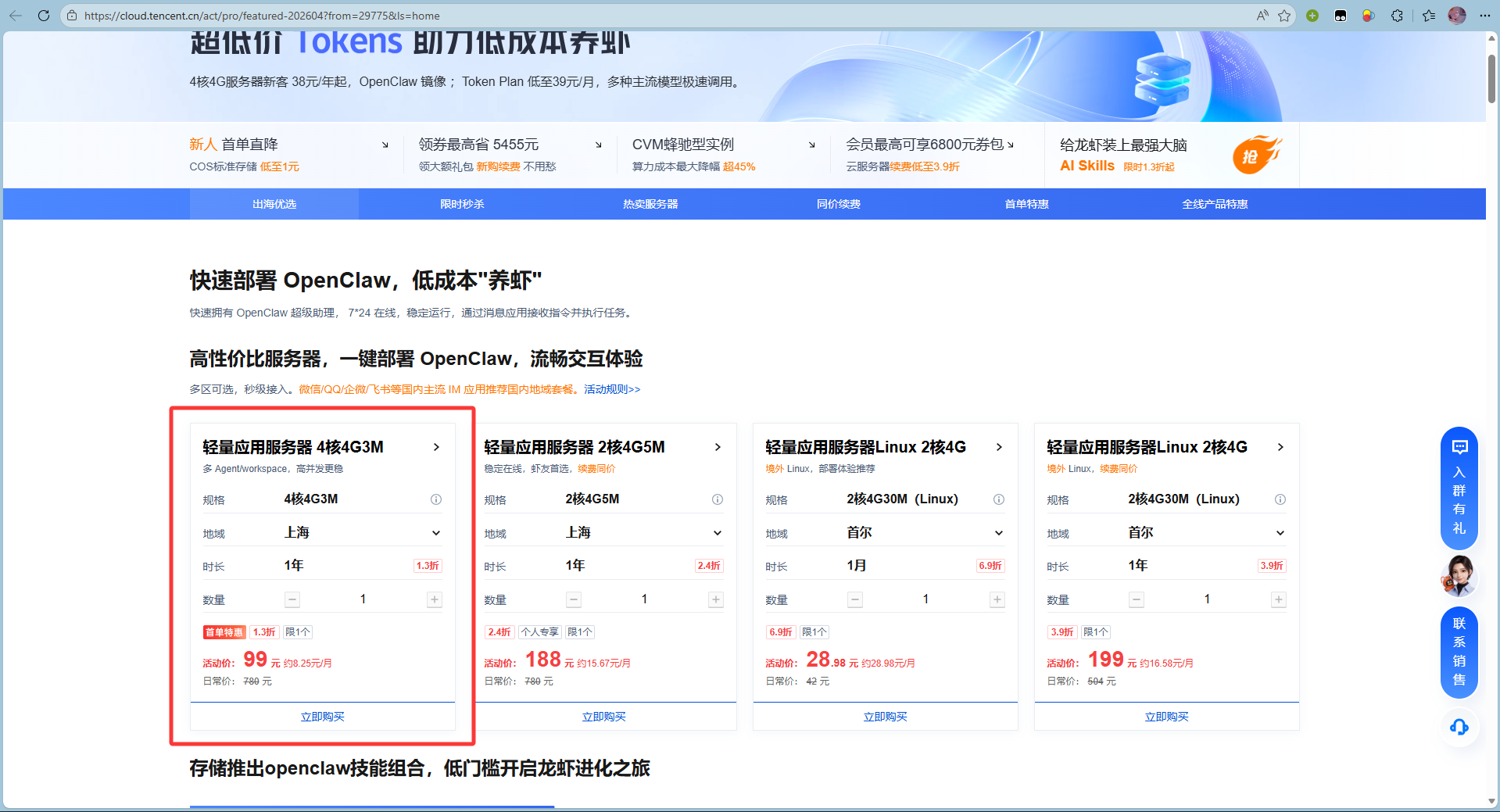
Task: Click 1月 duration on 首尔 card
Action: pyautogui.click(x=857, y=565)
